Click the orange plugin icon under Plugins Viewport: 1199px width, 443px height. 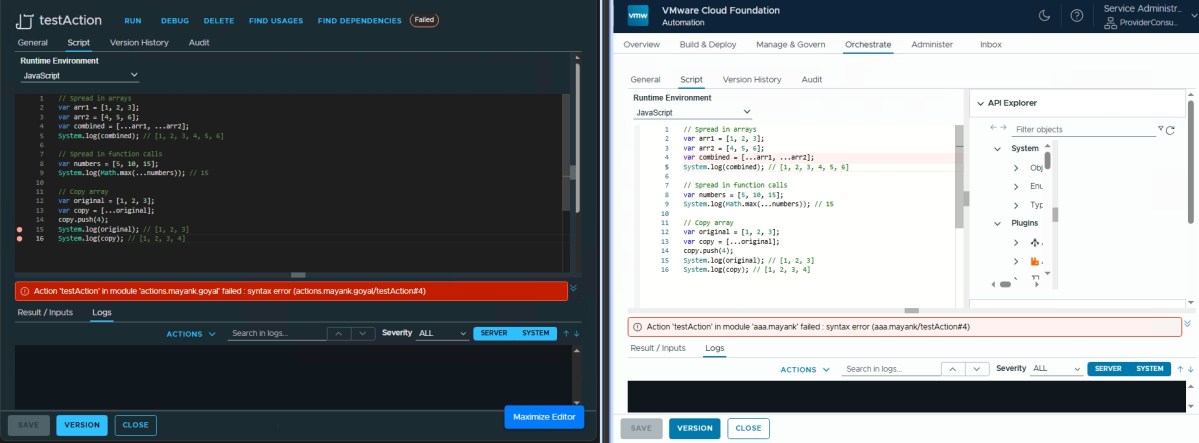tap(1035, 262)
